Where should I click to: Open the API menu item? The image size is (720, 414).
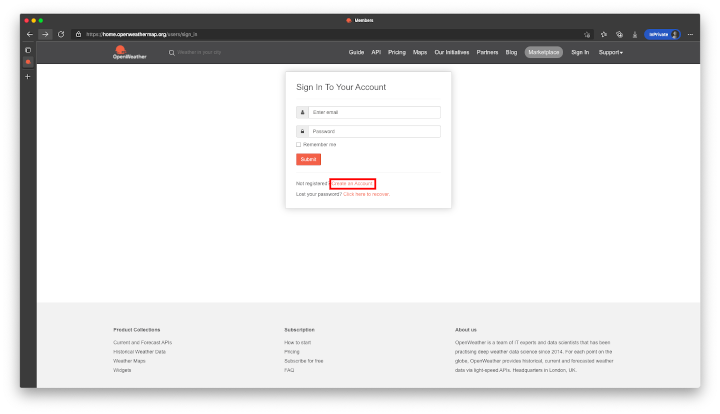[376, 52]
